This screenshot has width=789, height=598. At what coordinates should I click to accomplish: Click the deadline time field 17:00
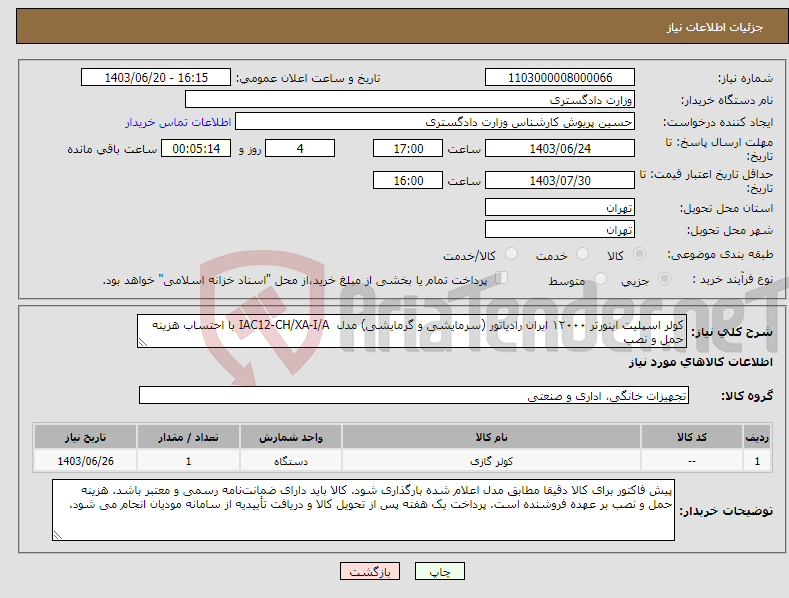coord(408,148)
